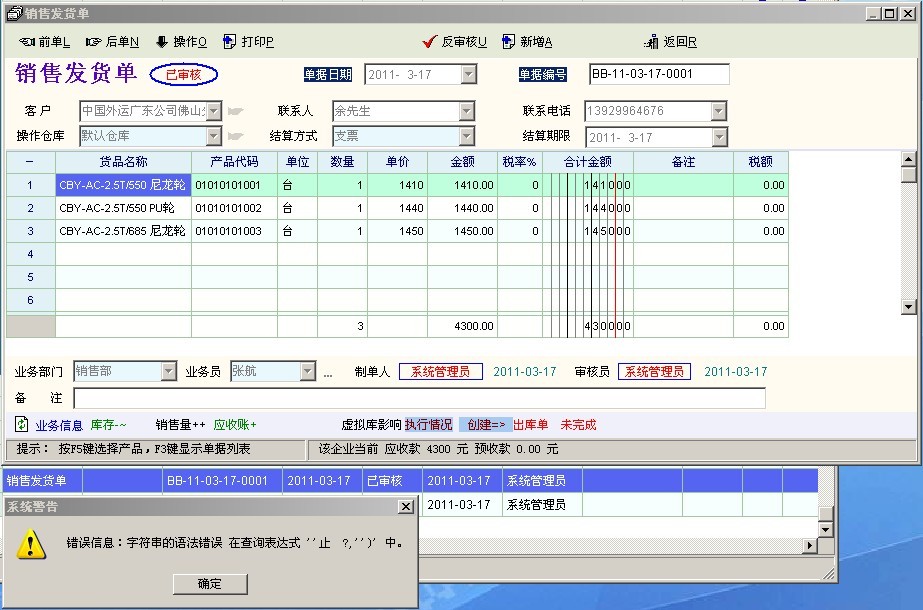
Task: Open the 结算期限 settlement date dropdown
Action: pyautogui.click(x=719, y=137)
